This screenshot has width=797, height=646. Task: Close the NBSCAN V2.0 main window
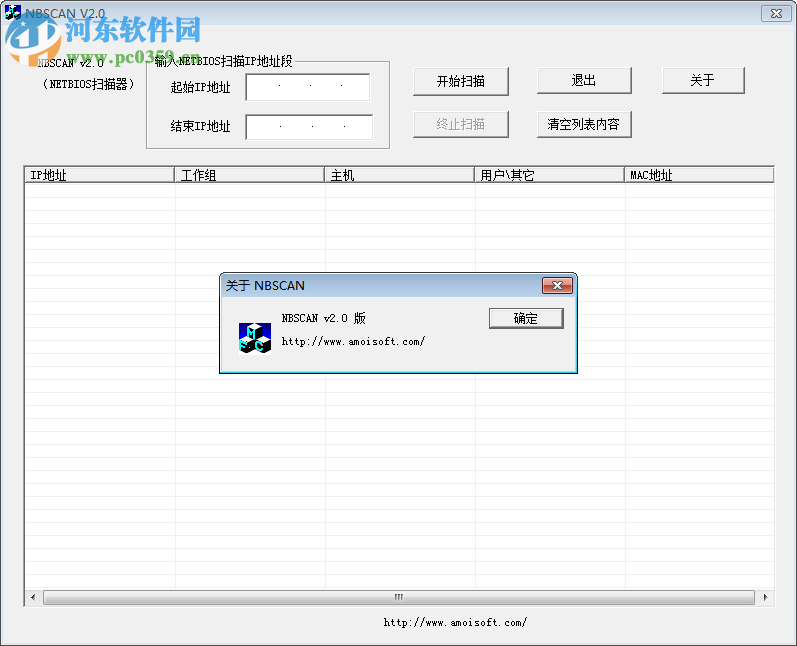click(x=776, y=14)
